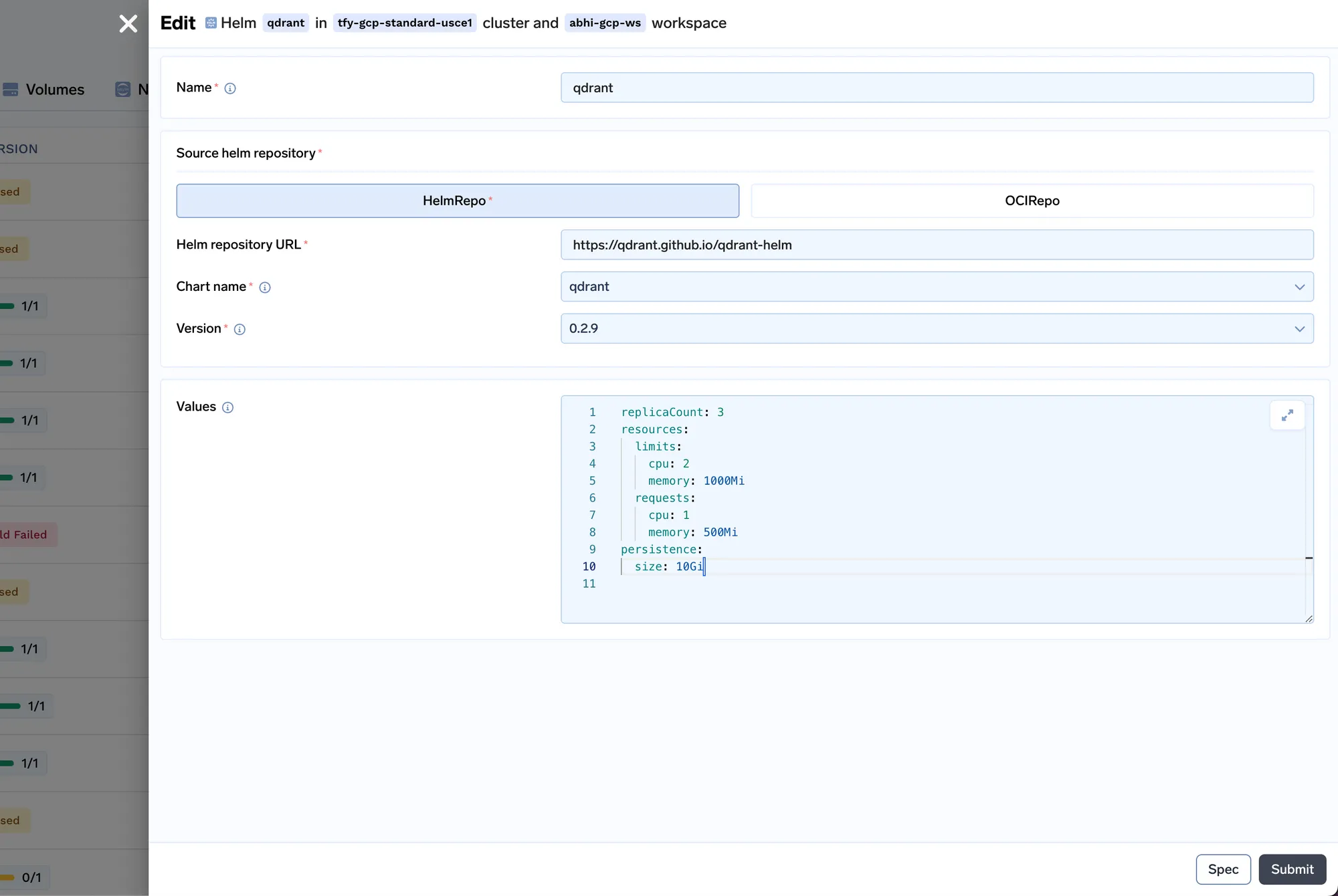Image resolution: width=1338 pixels, height=896 pixels.
Task: Open the Version 0.2.9 dropdown
Action: click(x=937, y=329)
